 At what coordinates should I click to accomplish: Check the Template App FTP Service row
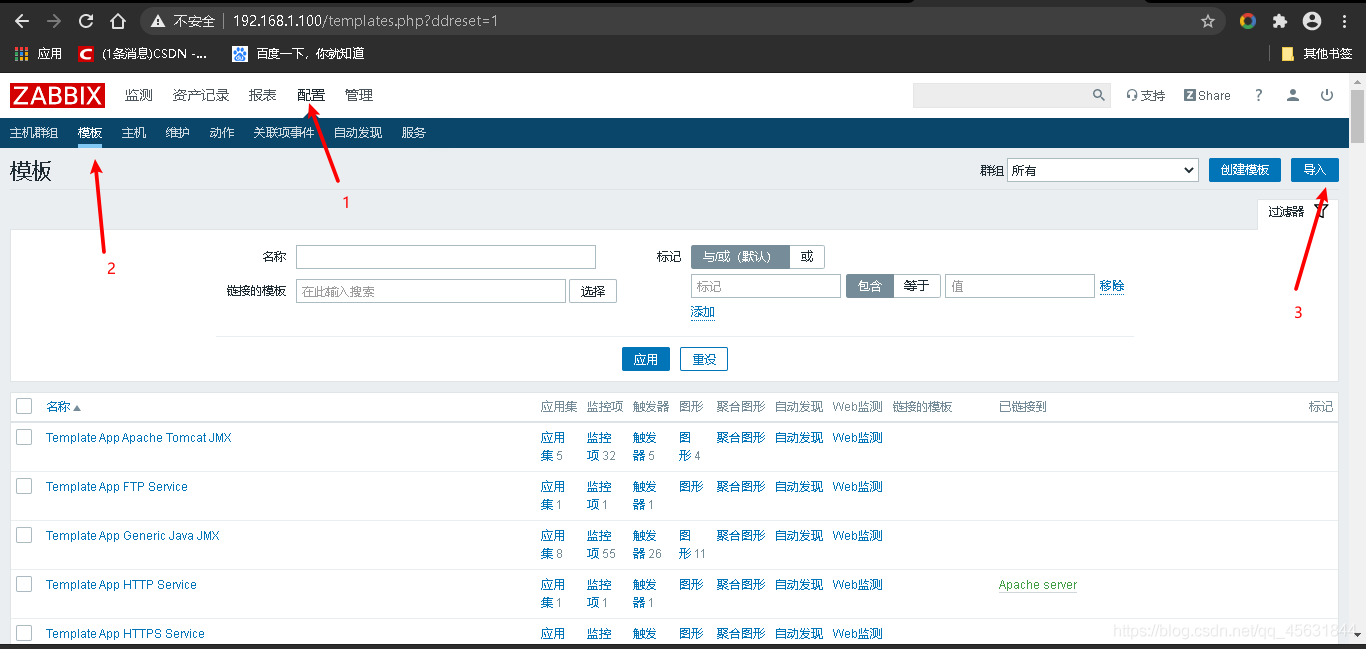(24, 486)
